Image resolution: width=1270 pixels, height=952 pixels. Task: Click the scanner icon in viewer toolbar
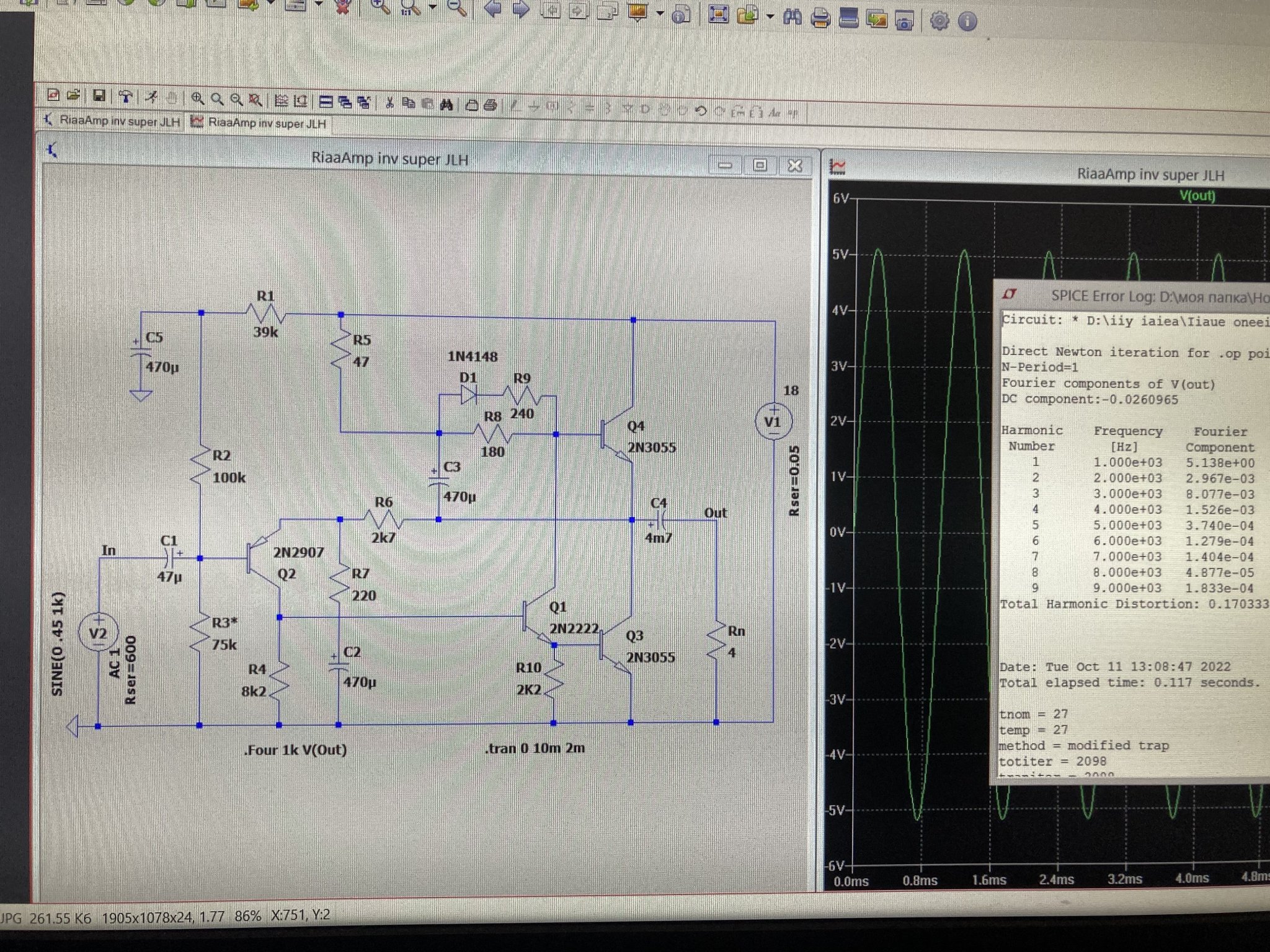[849, 19]
